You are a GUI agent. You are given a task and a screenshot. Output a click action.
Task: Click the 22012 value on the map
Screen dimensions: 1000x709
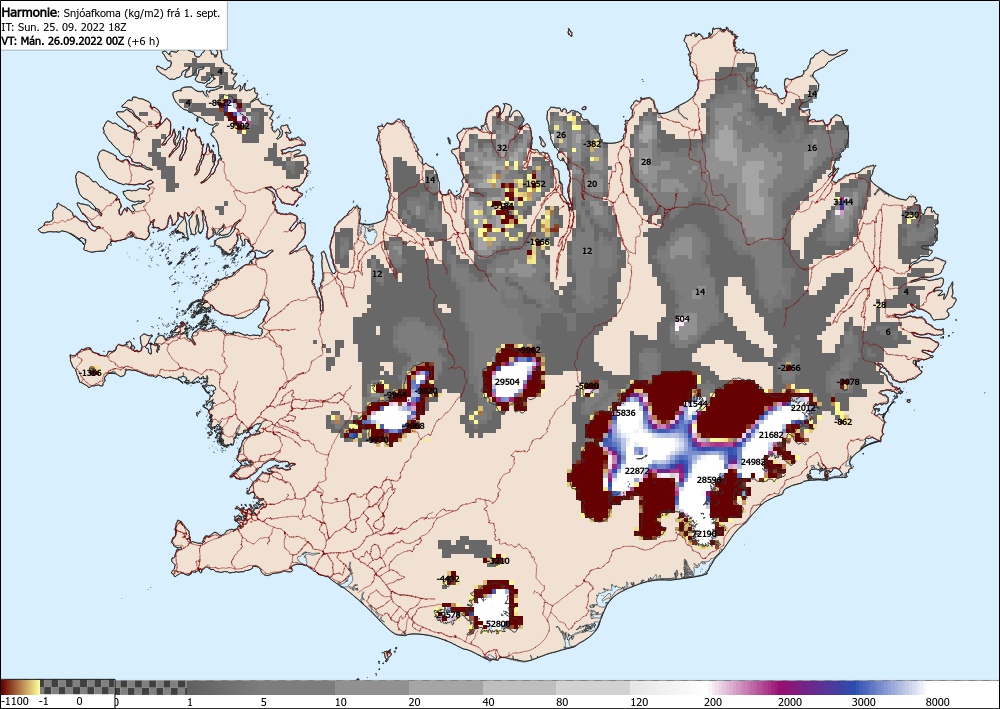(803, 407)
